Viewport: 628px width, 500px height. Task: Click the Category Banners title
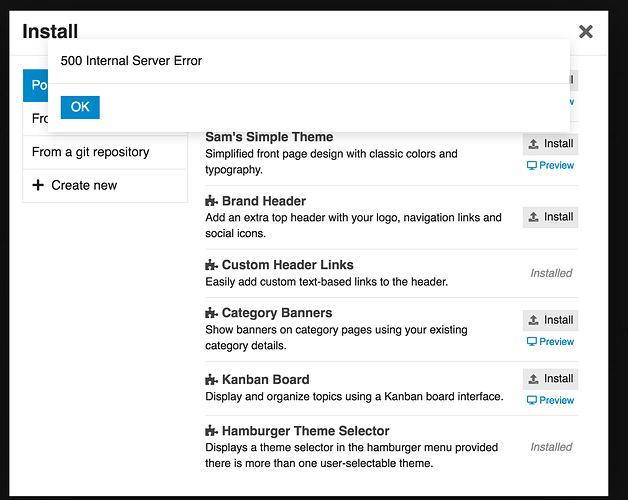coord(277,313)
